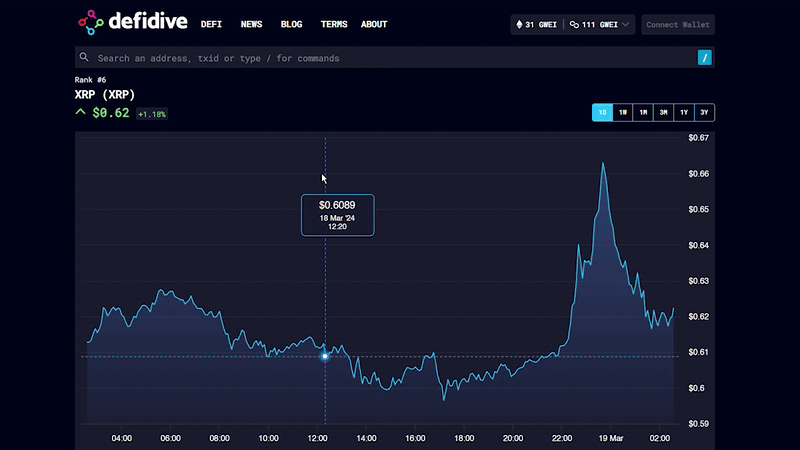Select the 1M chart range
Image resolution: width=800 pixels, height=450 pixels.
(643, 112)
